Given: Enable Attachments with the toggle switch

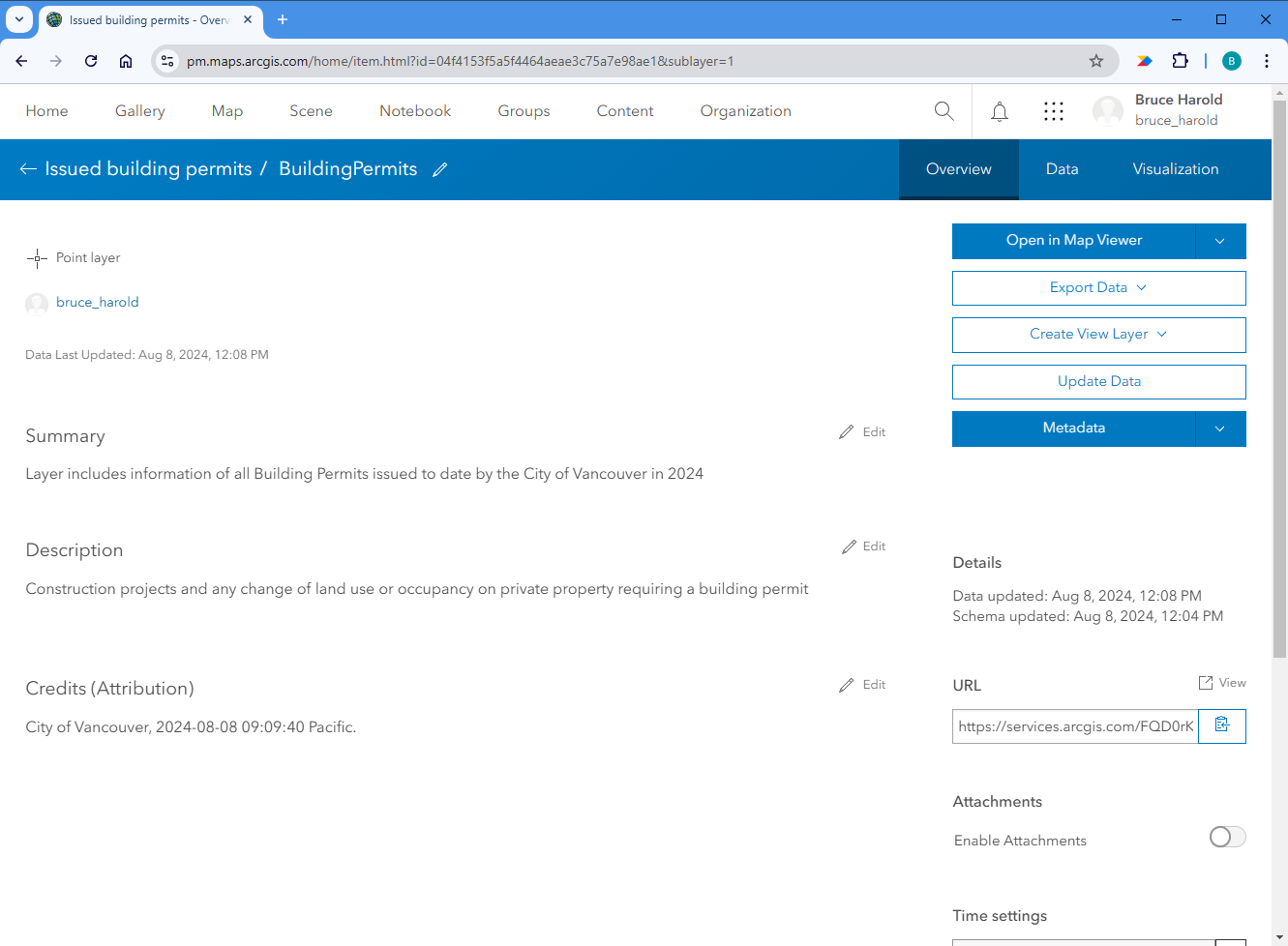Looking at the screenshot, I should coord(1227,836).
